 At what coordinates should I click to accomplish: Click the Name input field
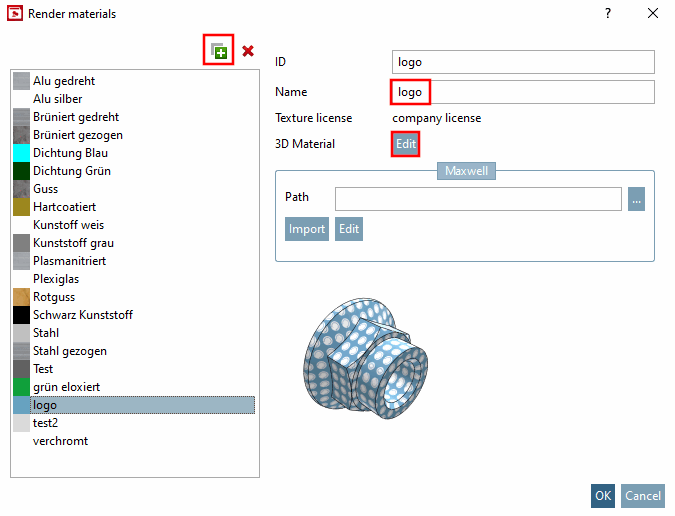click(523, 92)
